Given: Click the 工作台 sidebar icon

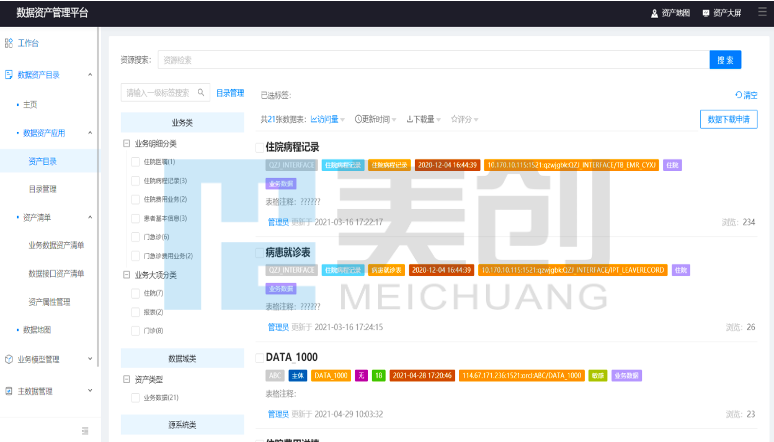Looking at the screenshot, I should [9, 43].
